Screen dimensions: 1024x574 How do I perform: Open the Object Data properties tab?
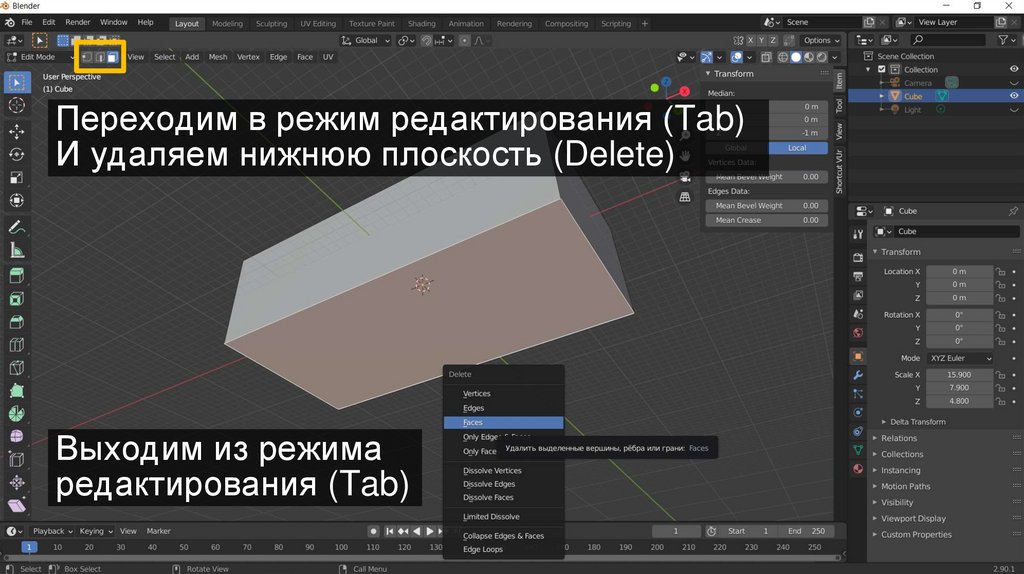858,450
